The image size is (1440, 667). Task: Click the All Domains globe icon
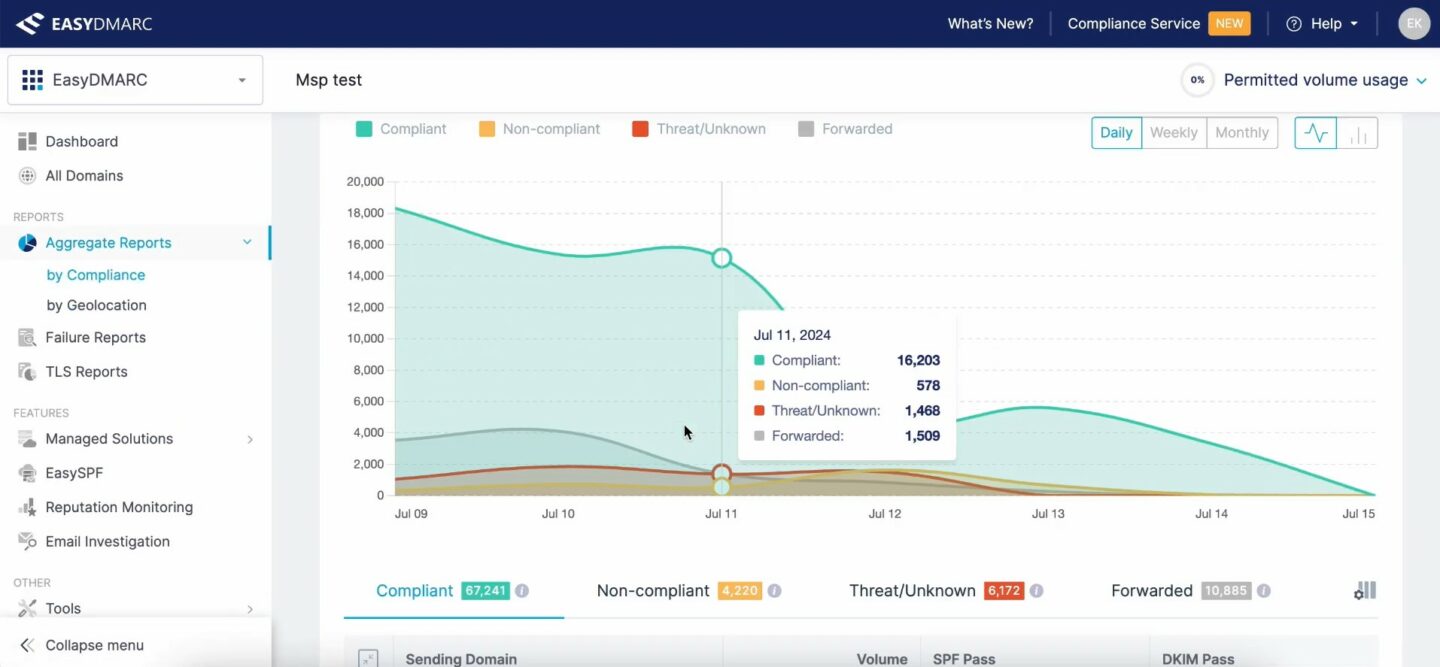coord(27,176)
